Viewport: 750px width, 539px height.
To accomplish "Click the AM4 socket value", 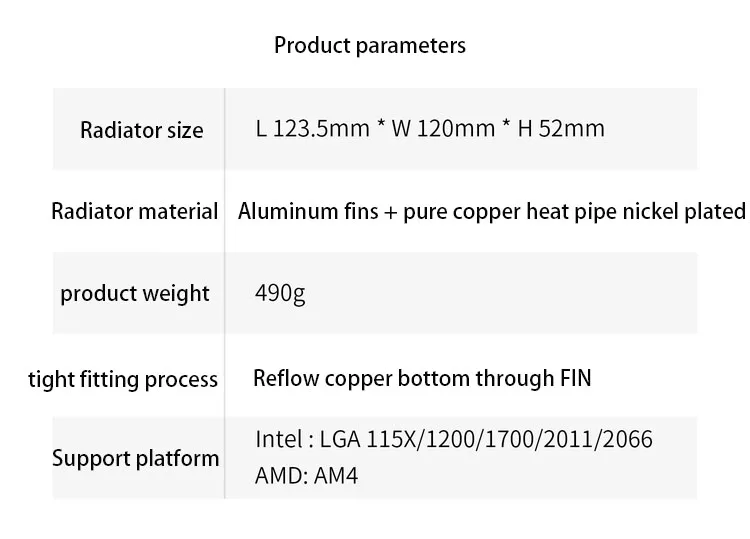I will (x=336, y=476).
